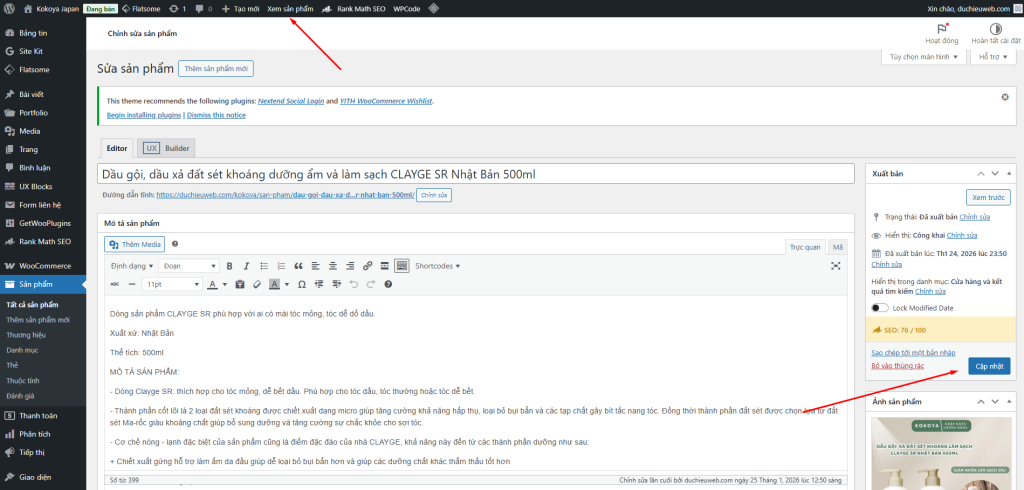This screenshot has width=1024, height=490.
Task: Toggle the editor toolbar (kitchen sink) icon
Action: click(x=402, y=266)
